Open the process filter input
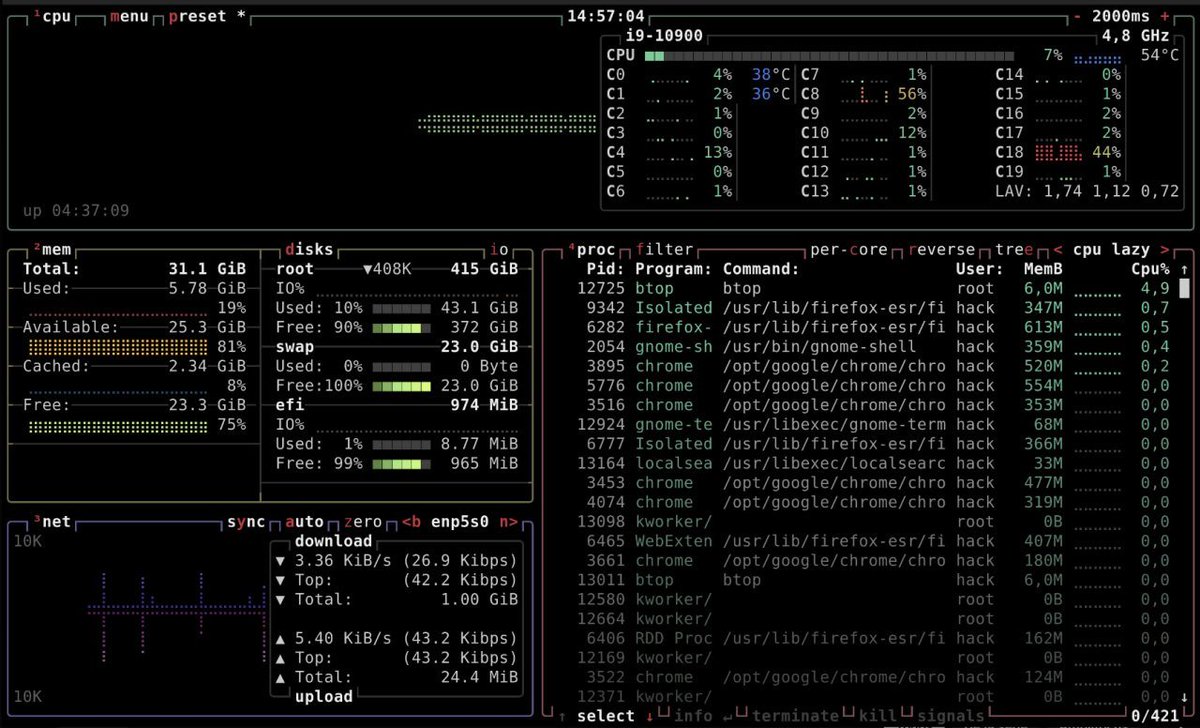 click(664, 249)
